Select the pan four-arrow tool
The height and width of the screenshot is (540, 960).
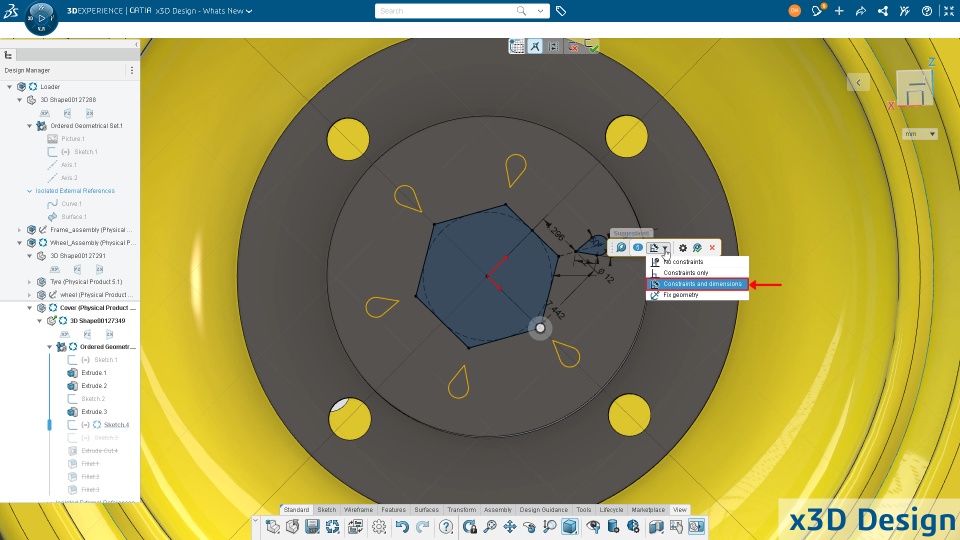click(x=509, y=527)
